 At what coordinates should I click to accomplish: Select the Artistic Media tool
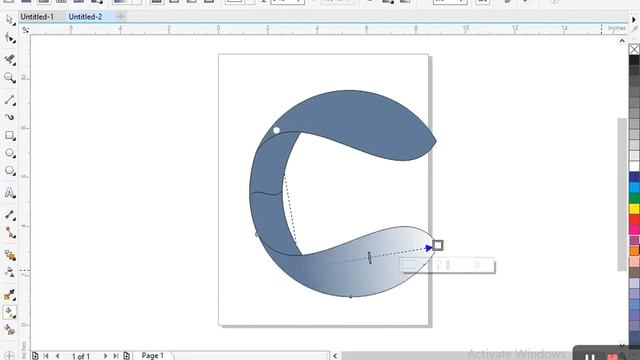[x=9, y=117]
